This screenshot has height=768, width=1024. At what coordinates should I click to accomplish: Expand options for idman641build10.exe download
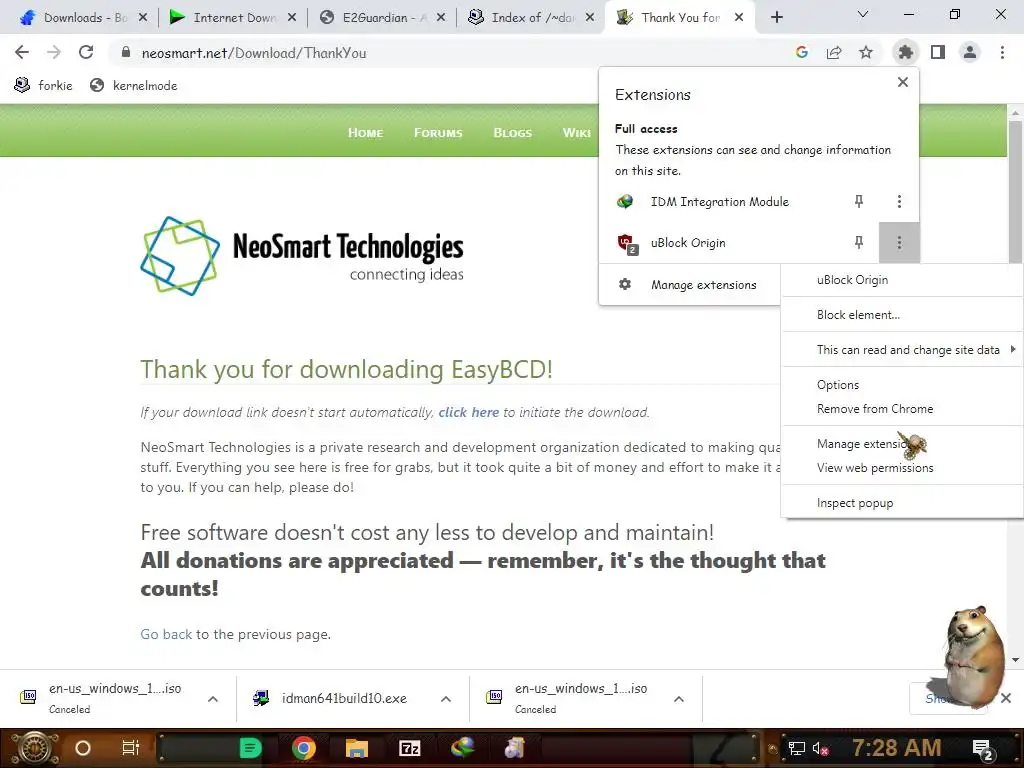446,699
